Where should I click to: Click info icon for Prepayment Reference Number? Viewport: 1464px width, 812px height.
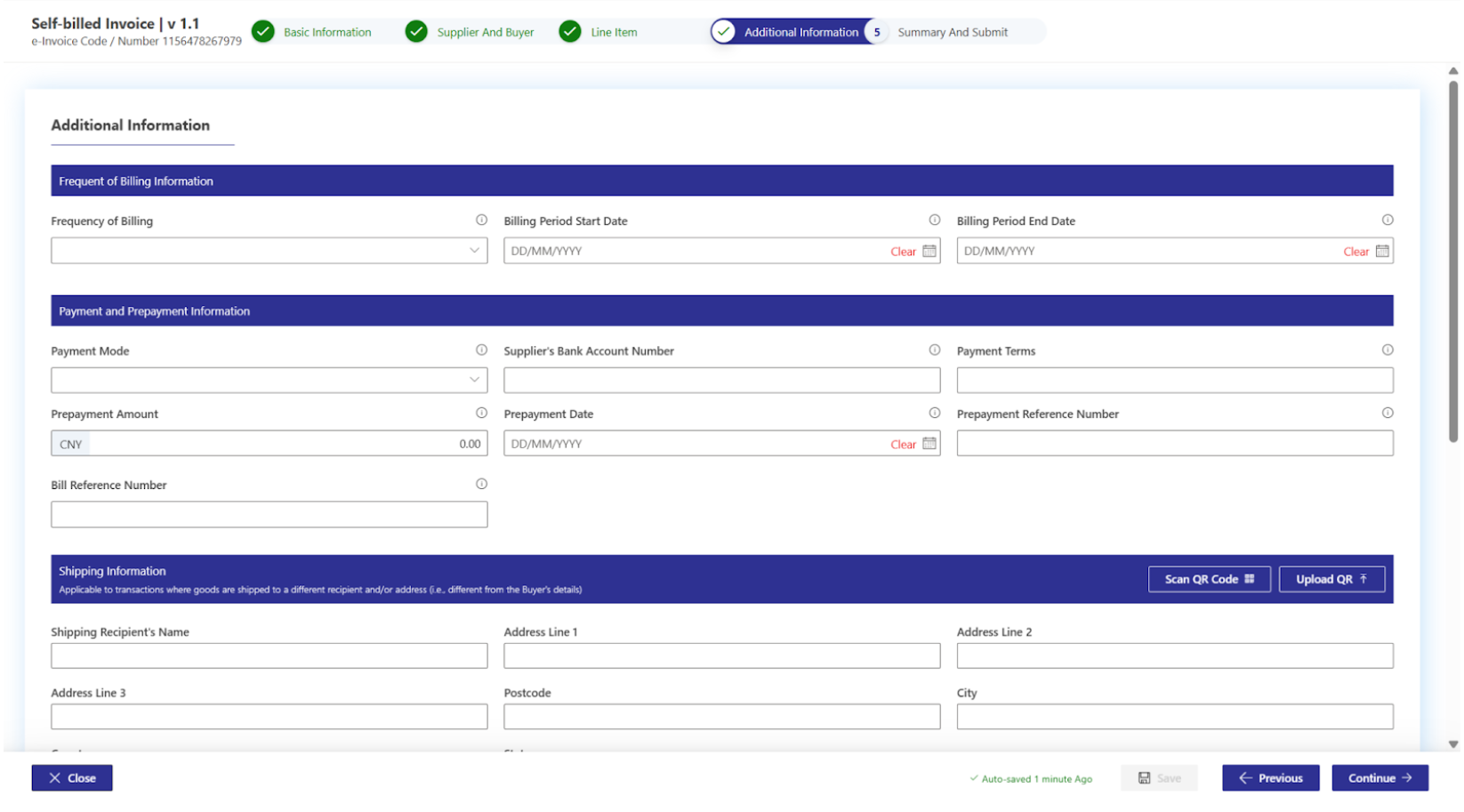point(1387,413)
